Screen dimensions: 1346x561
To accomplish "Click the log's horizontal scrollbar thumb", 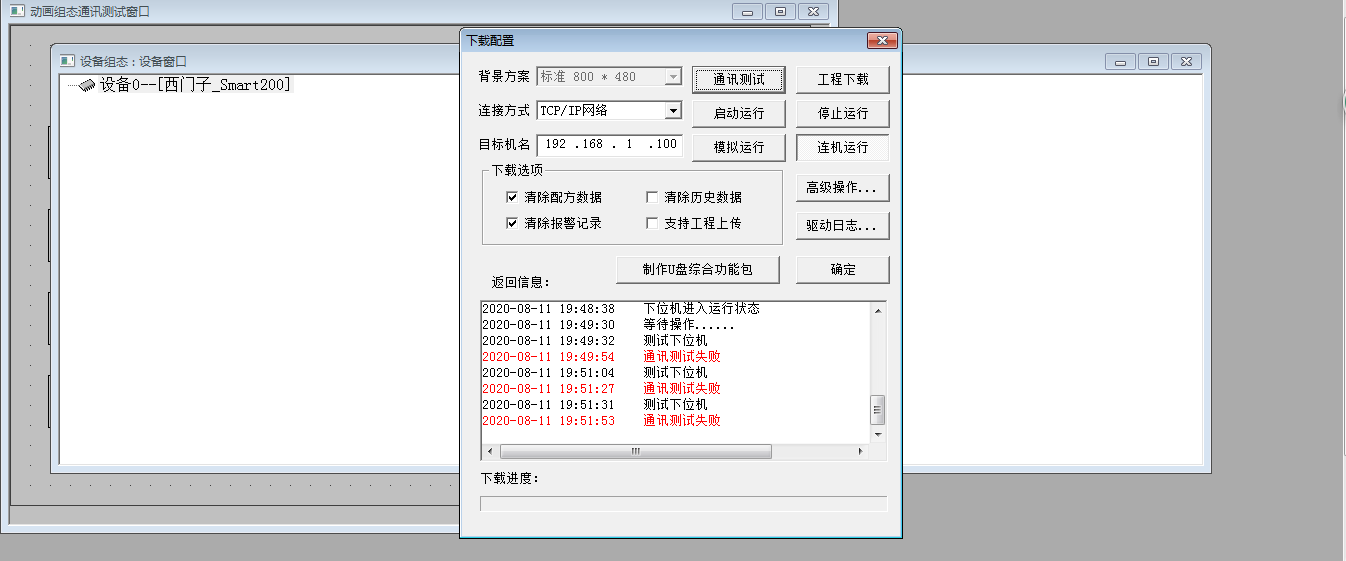I will pos(635,452).
